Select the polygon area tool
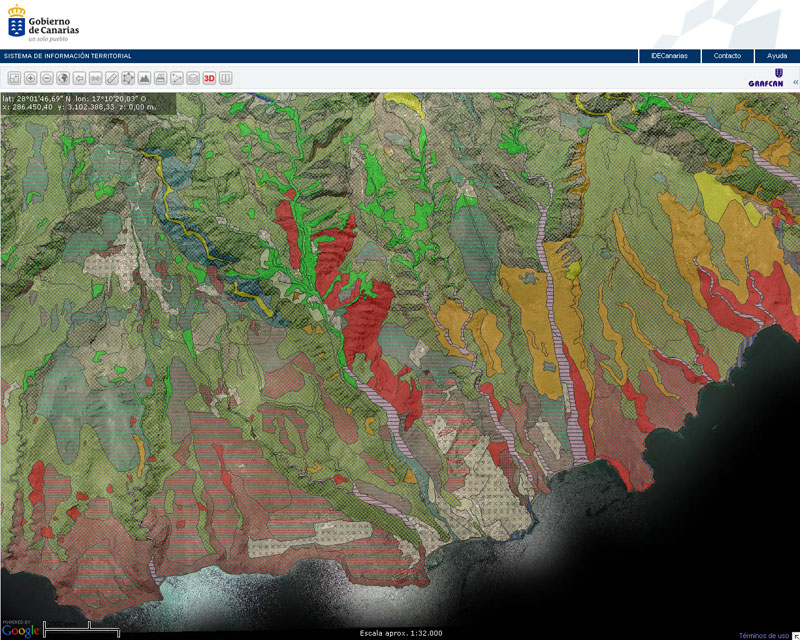Viewport: 800px width, 640px height. pos(128,78)
